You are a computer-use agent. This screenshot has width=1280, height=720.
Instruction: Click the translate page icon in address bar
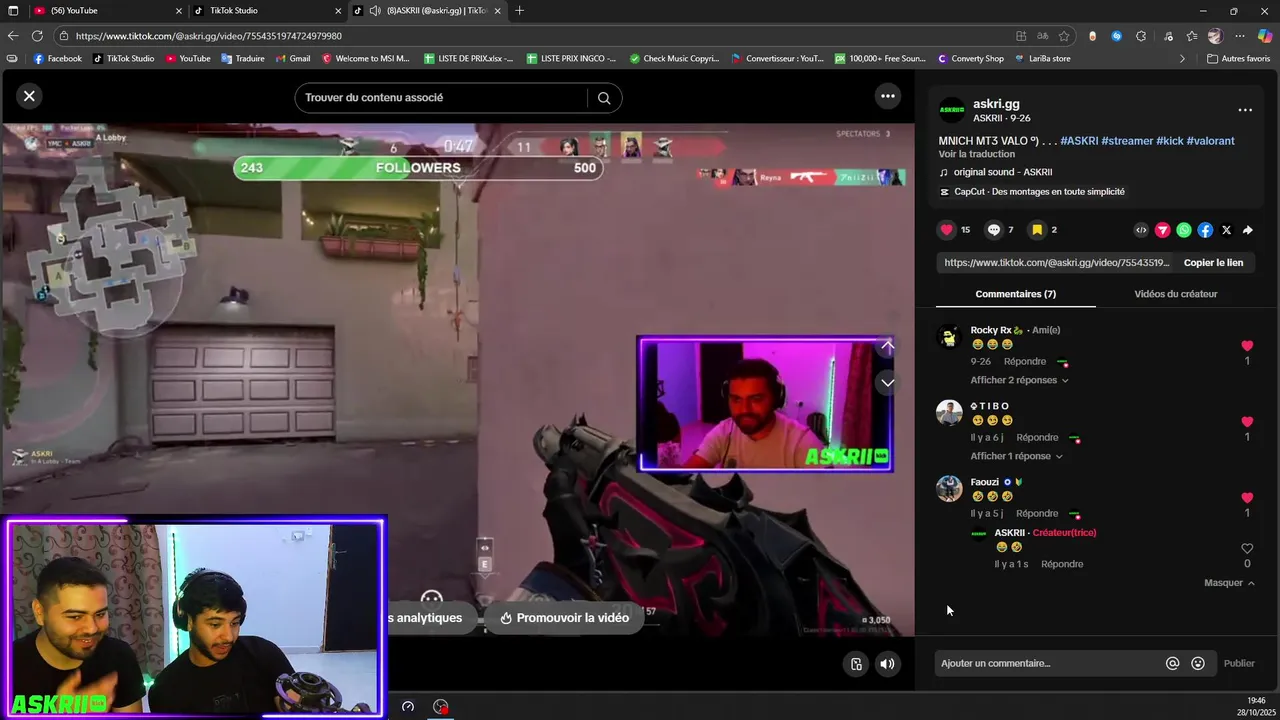tap(1042, 36)
